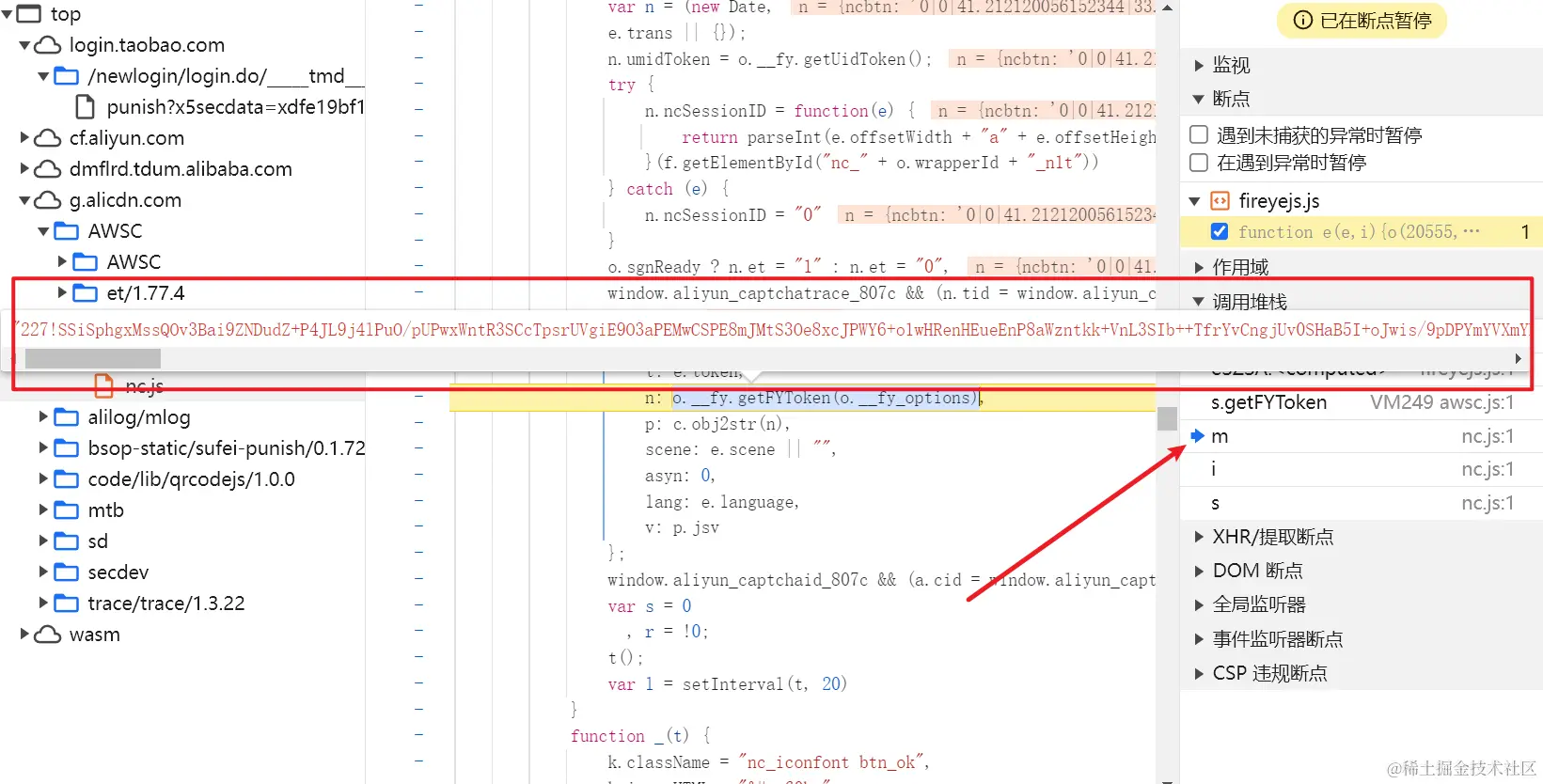This screenshot has height=784, width=1543.
Task: Click the highlighted getFYToken expression
Action: (826, 398)
